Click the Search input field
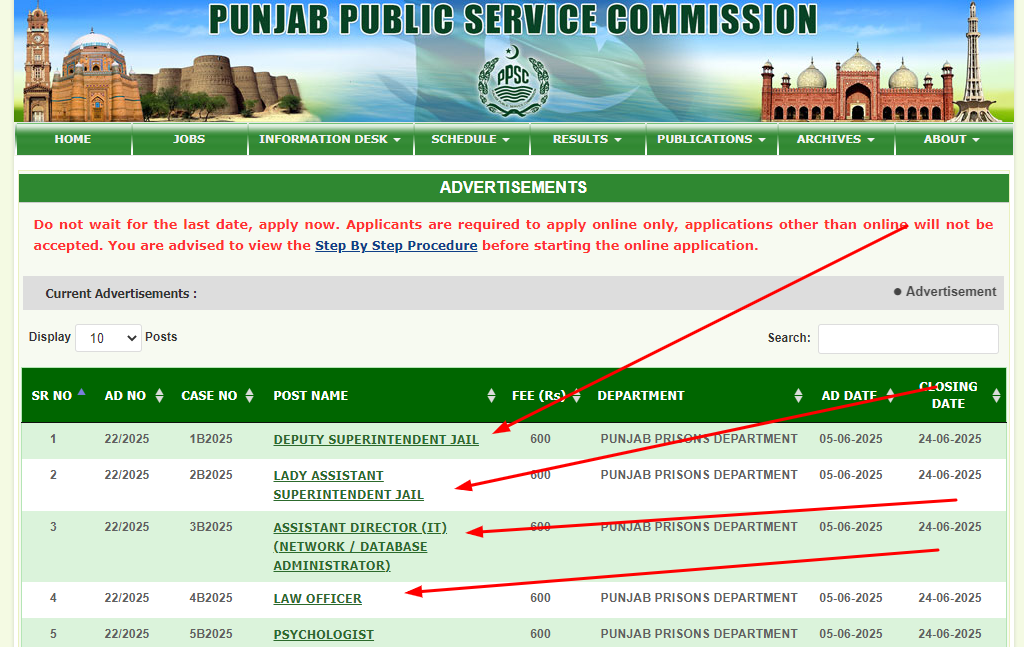1024x647 pixels. [908, 339]
